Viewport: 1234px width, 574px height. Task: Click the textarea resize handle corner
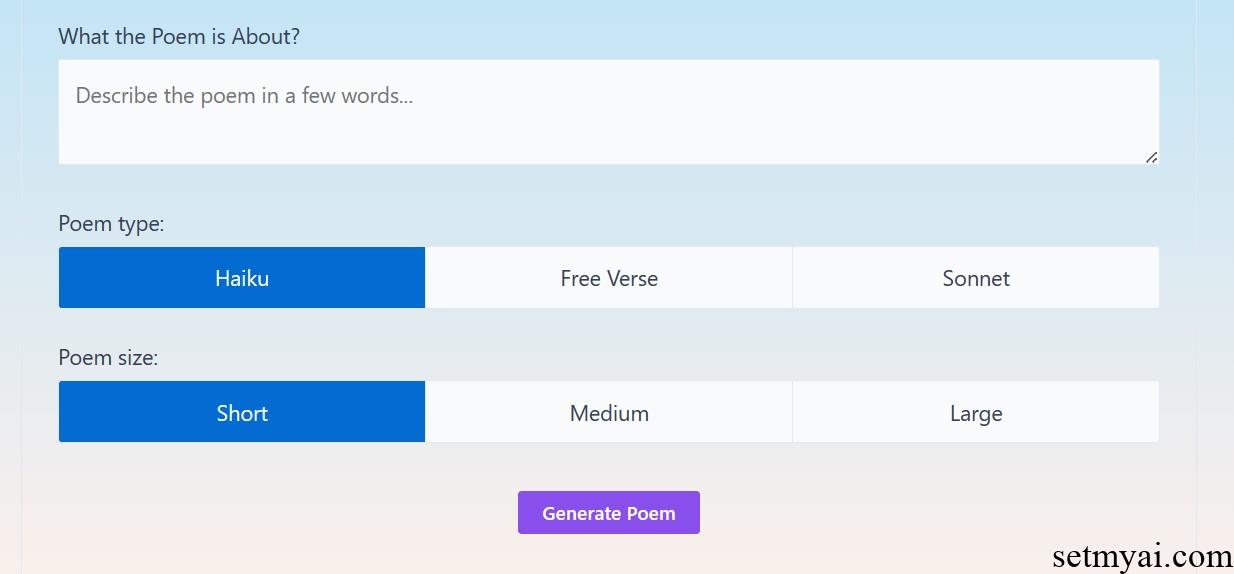tap(1151, 157)
